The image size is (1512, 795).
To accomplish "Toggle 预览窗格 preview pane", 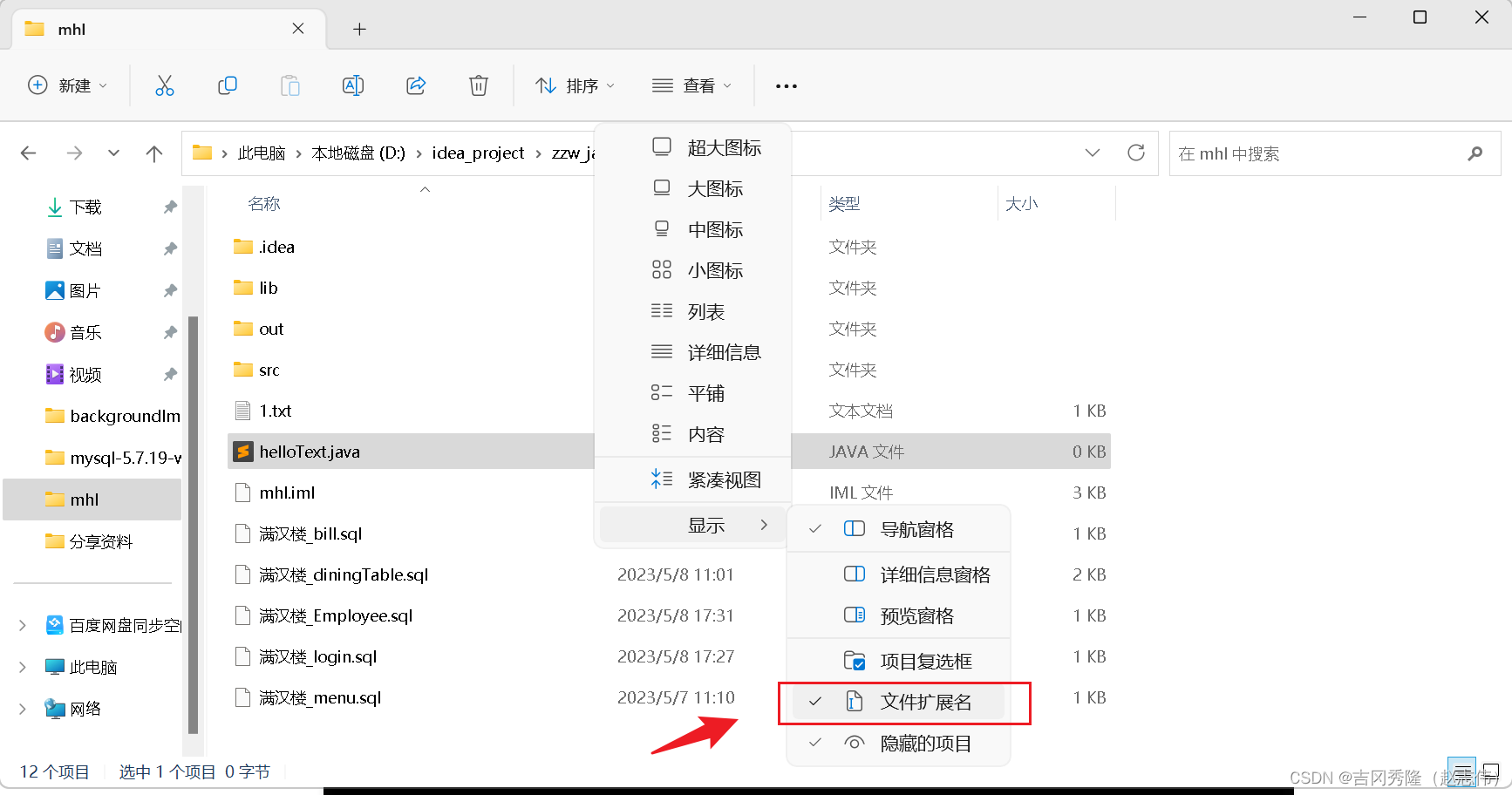I will coord(899,615).
